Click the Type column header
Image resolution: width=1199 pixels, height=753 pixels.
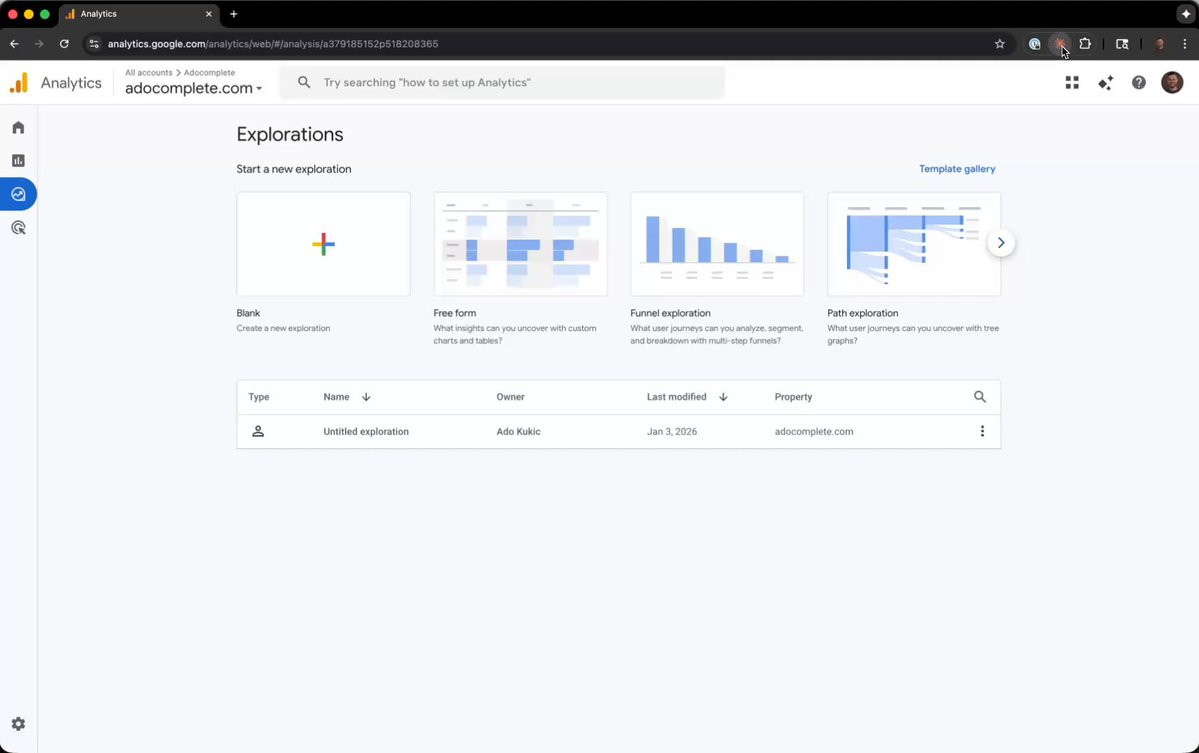point(258,397)
